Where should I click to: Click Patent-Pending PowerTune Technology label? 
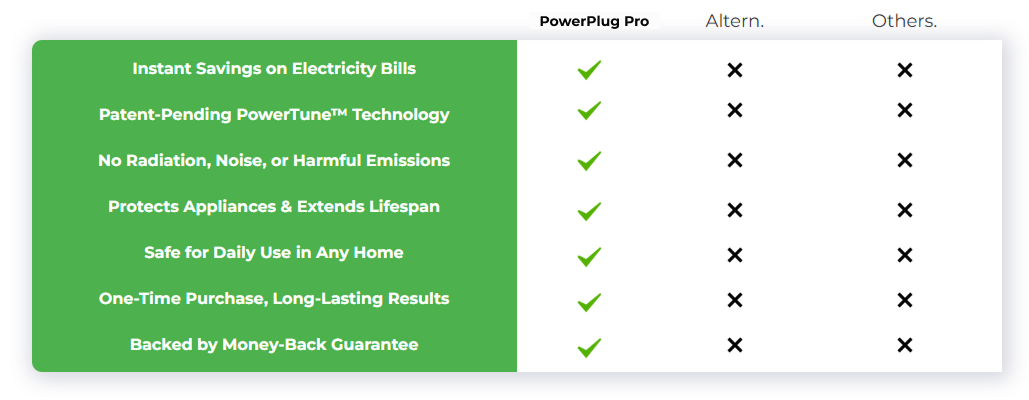click(x=274, y=115)
